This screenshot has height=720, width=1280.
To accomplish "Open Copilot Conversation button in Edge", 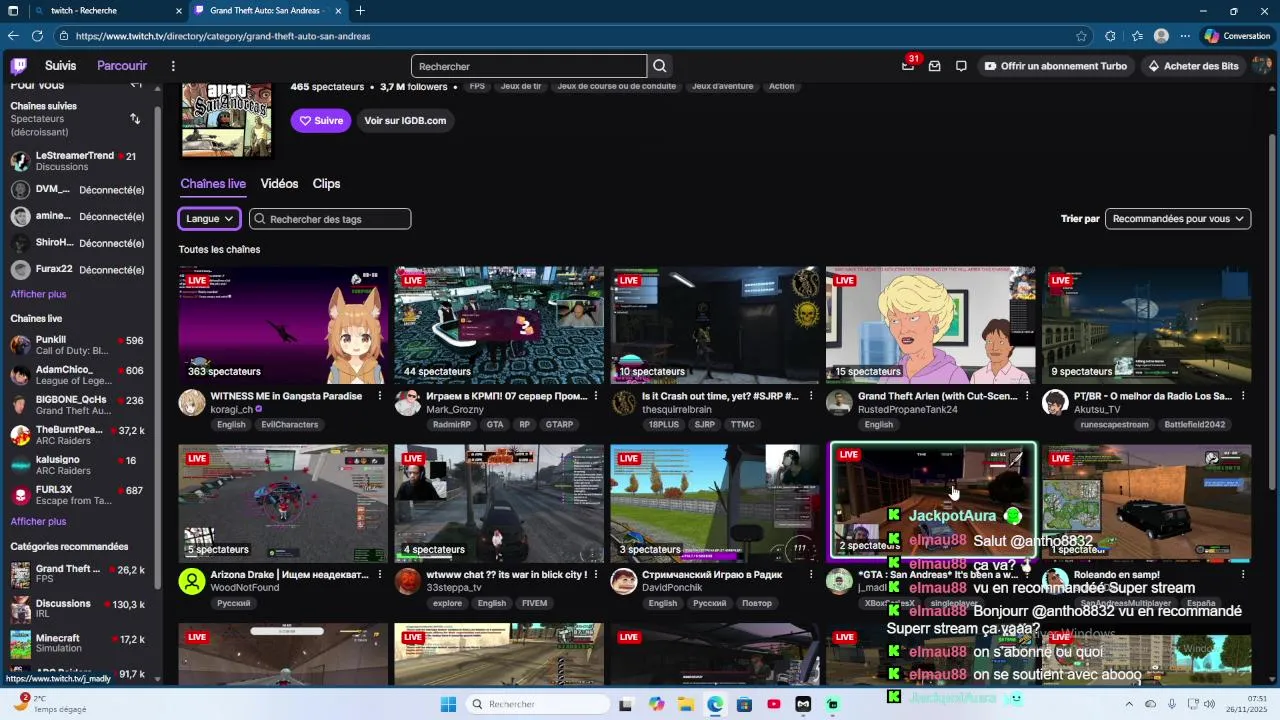I will tap(1237, 36).
